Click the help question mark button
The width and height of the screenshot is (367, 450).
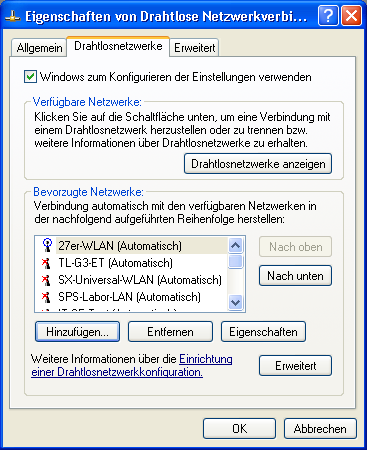click(328, 16)
